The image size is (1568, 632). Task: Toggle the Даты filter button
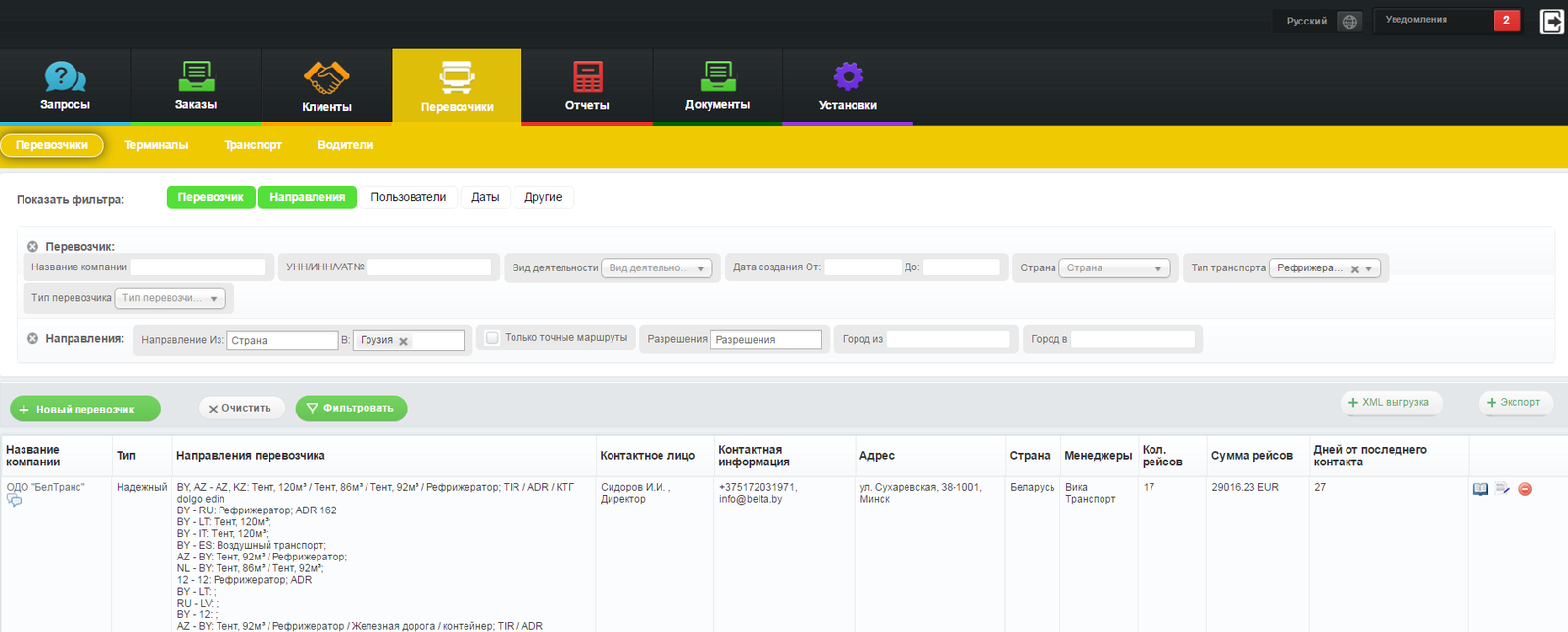tap(485, 197)
